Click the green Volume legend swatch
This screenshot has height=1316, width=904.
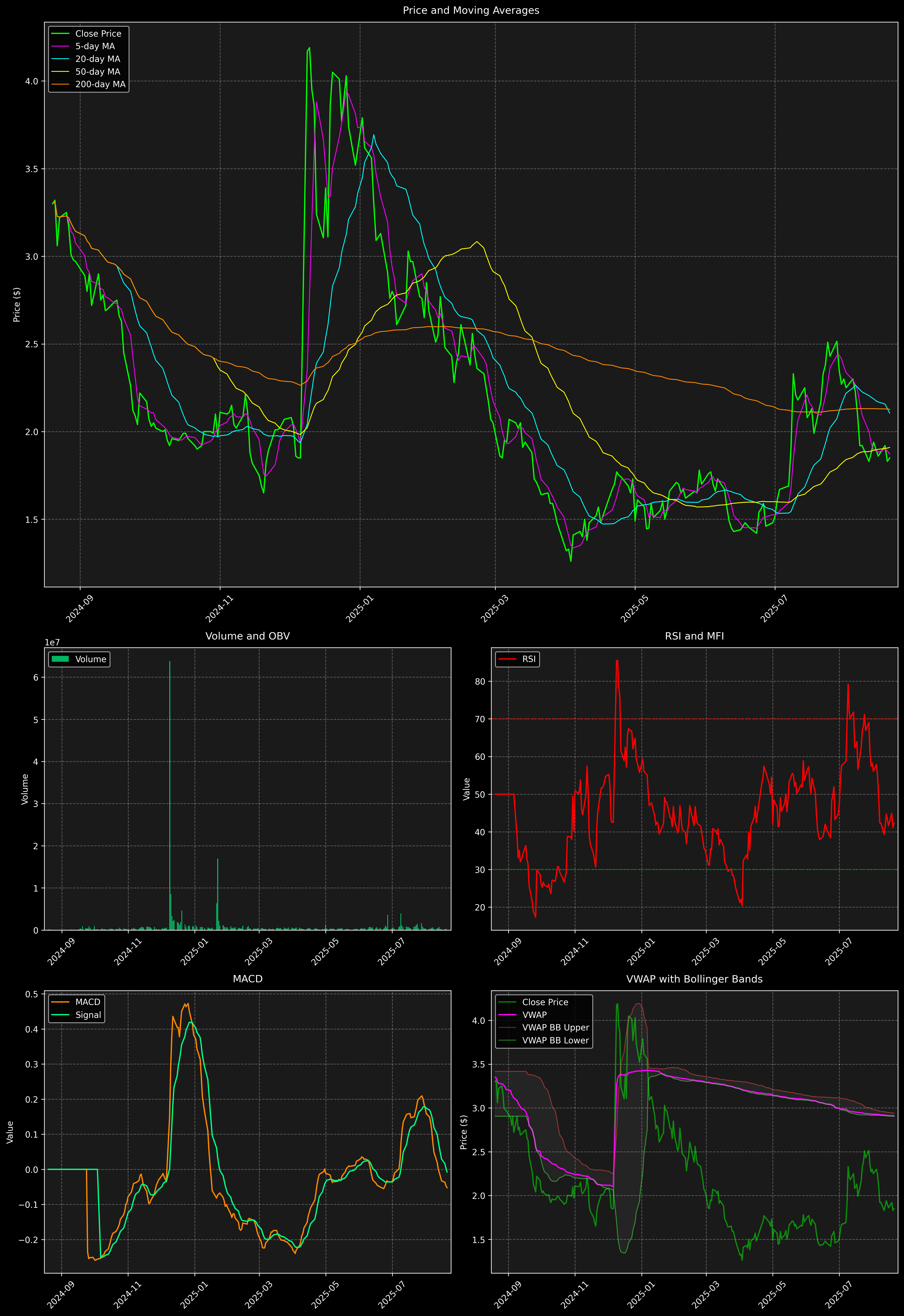[x=60, y=659]
